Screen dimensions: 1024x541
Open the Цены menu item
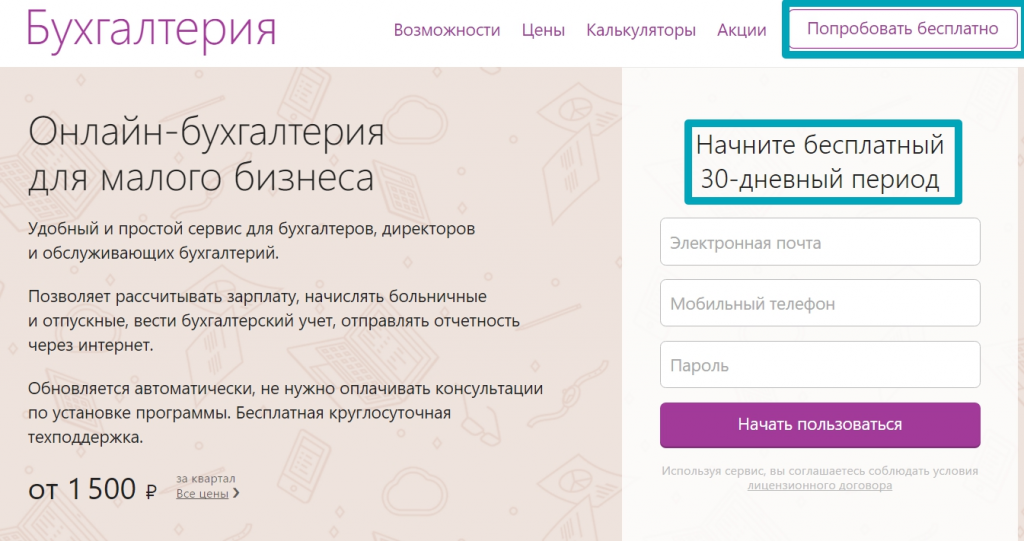click(543, 30)
